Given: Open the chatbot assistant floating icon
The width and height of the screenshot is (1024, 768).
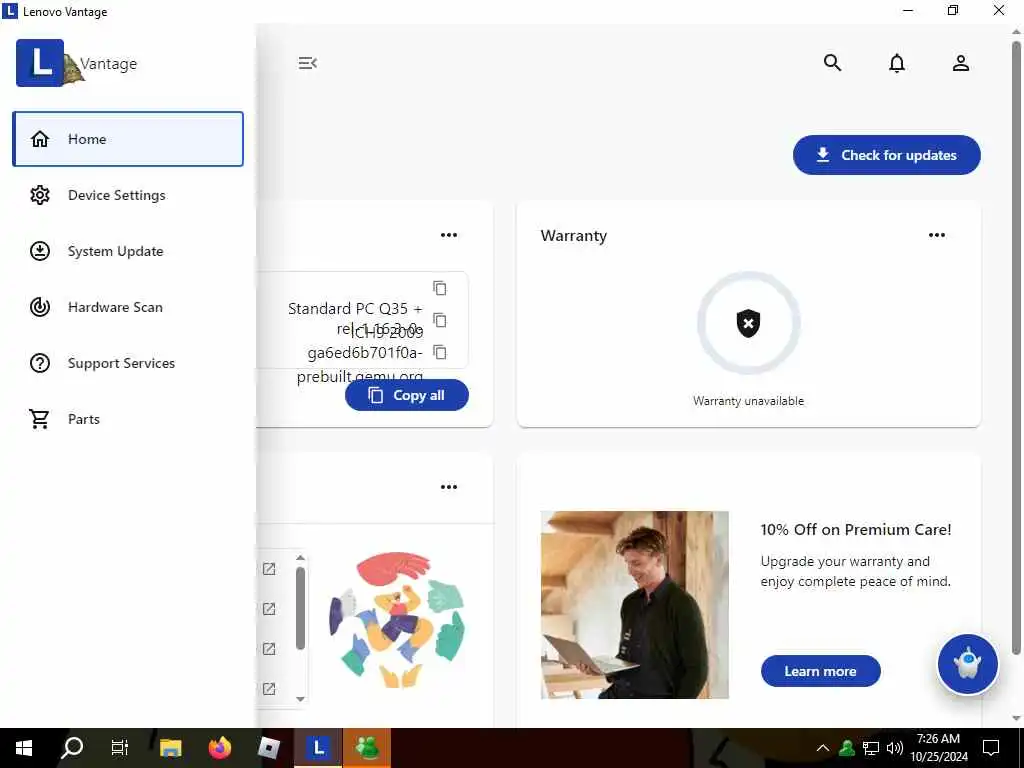Looking at the screenshot, I should coord(967,664).
